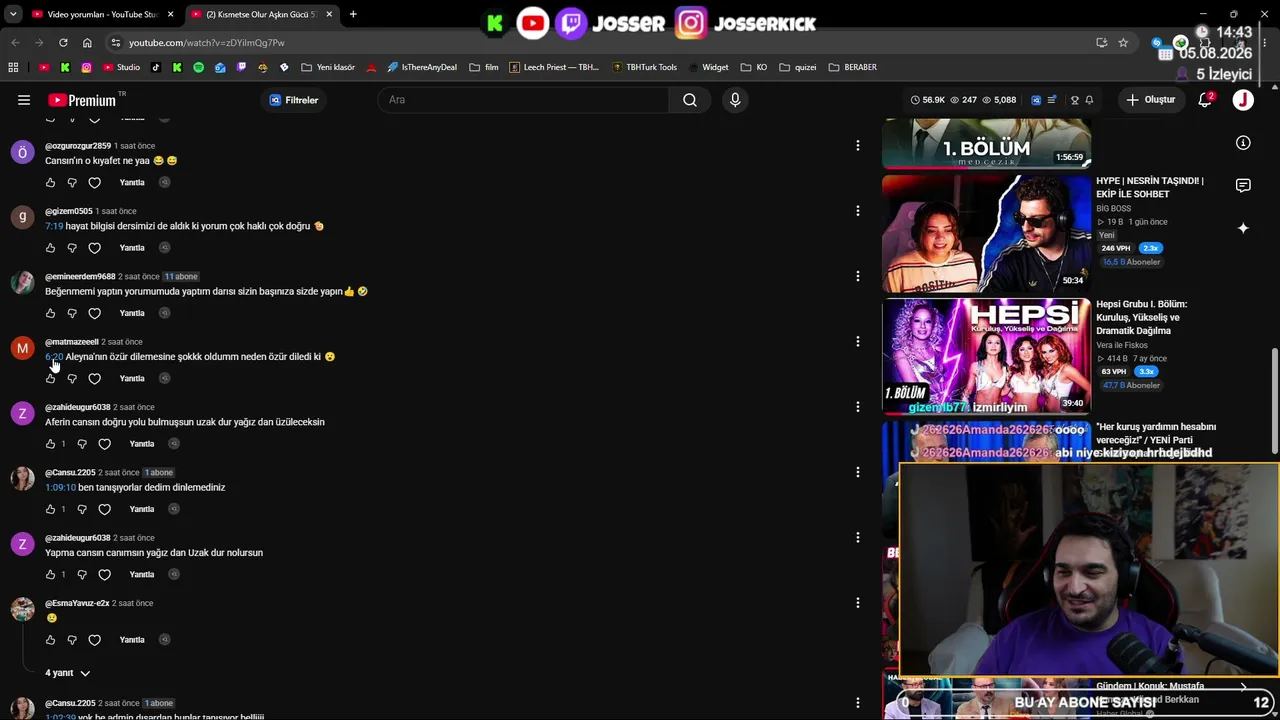Click the "Oluştur" create button
This screenshot has width=1280, height=720.
coord(1151,100)
